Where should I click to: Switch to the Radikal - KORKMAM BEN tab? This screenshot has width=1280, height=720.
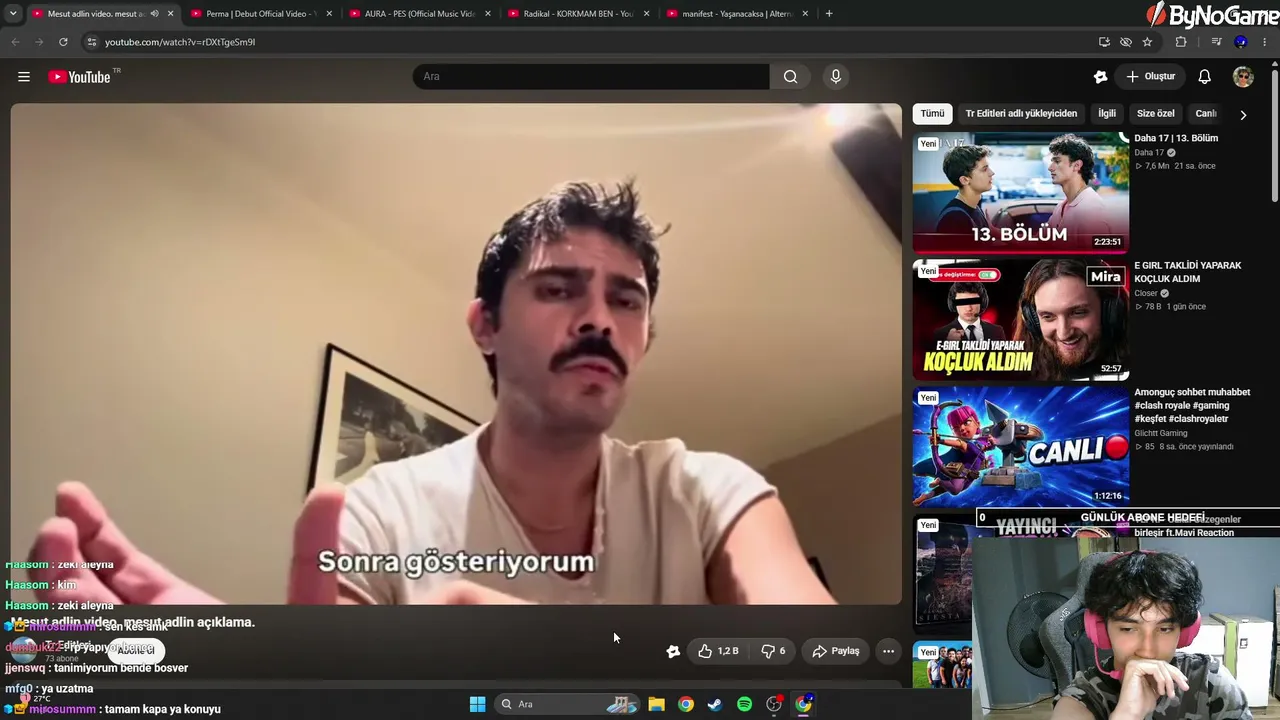pos(578,14)
